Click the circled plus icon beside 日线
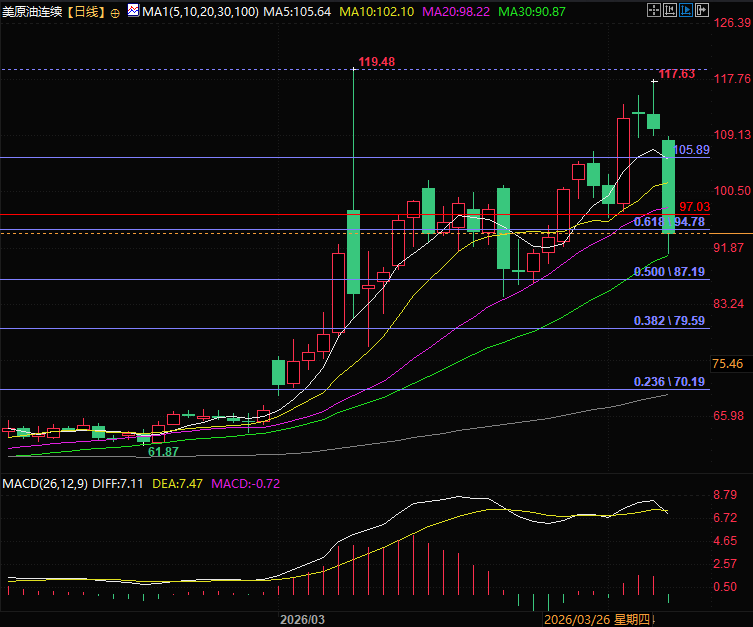The height and width of the screenshot is (627, 753). pyautogui.click(x=115, y=13)
